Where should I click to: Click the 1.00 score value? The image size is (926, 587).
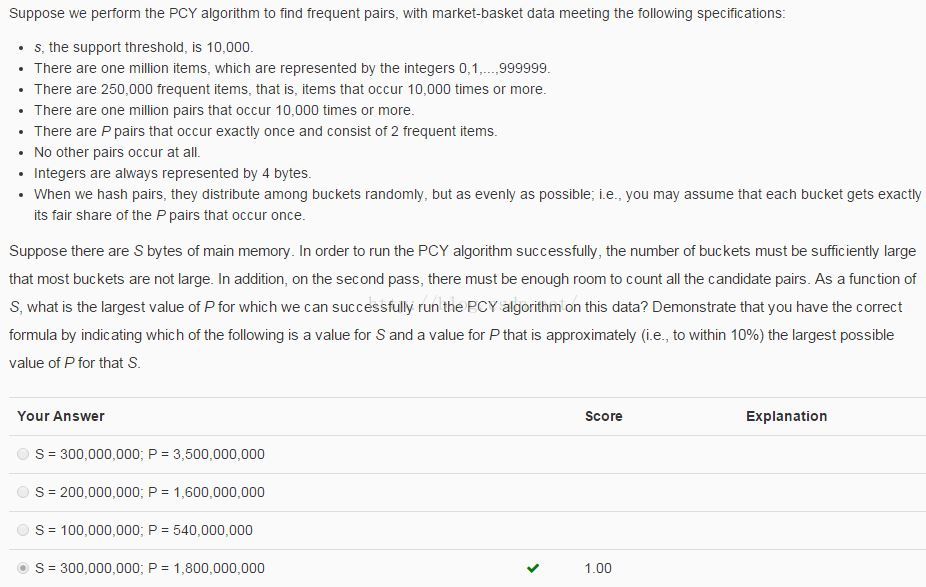[x=598, y=568]
